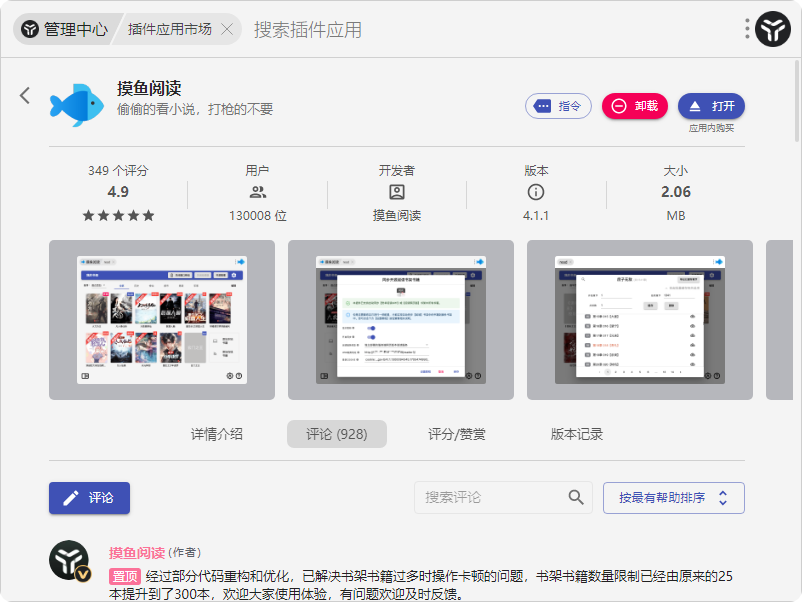Switch to the 评分/赞赏 tab
This screenshot has width=802, height=602.
click(457, 434)
